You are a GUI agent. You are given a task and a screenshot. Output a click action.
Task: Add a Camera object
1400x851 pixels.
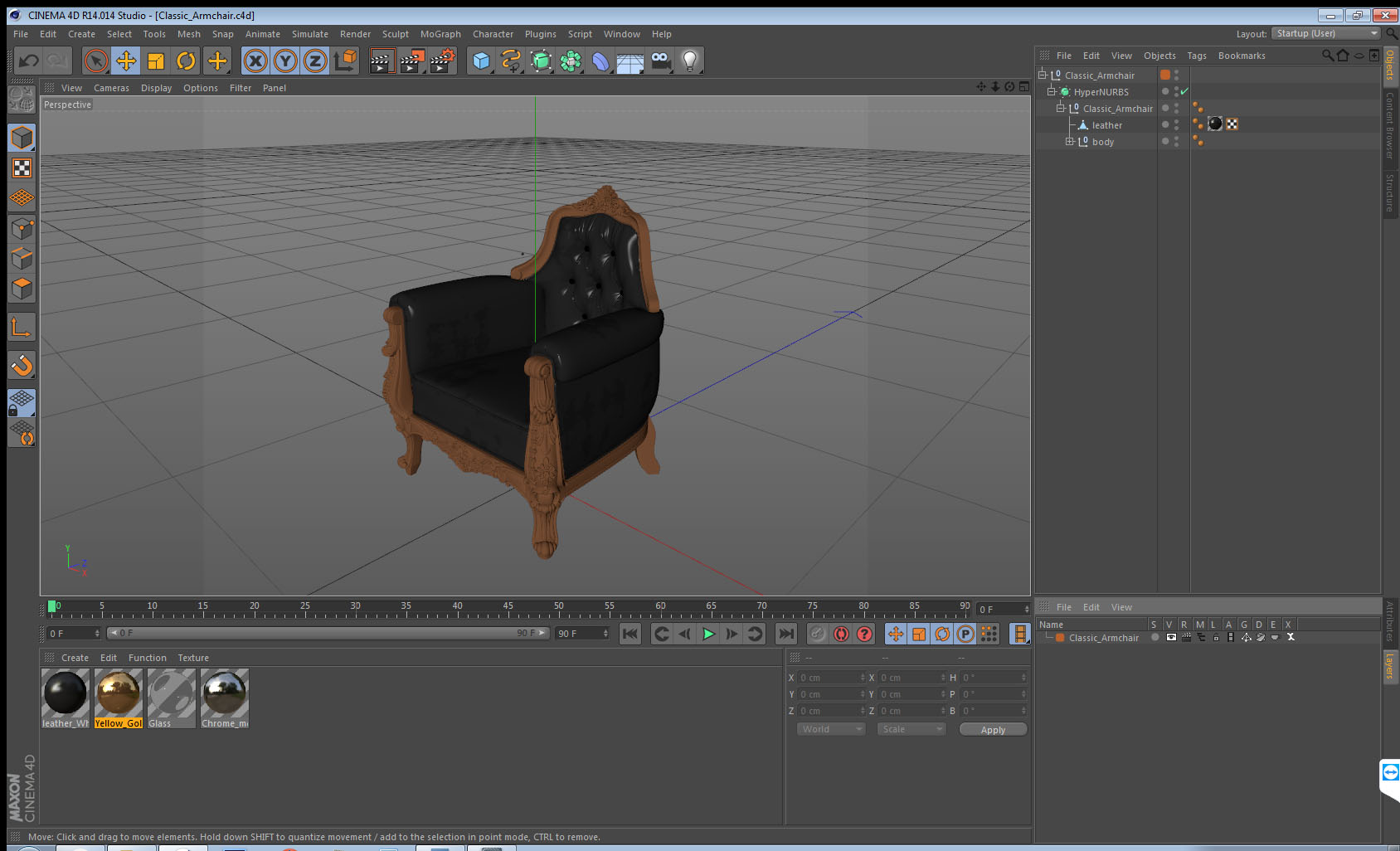(x=660, y=61)
